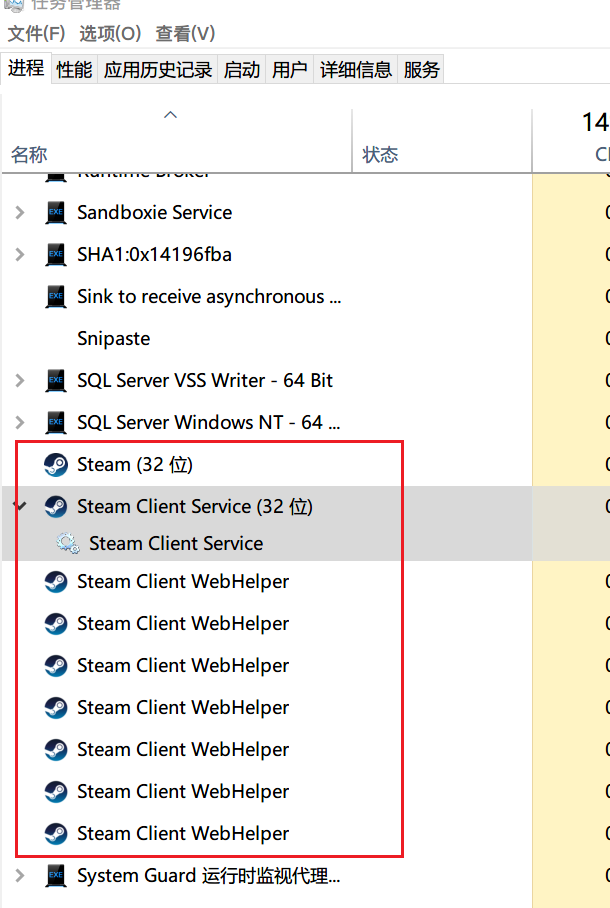This screenshot has width=610, height=908.
Task: Expand the SHA1:0x14196fba process group
Action: (x=20, y=254)
